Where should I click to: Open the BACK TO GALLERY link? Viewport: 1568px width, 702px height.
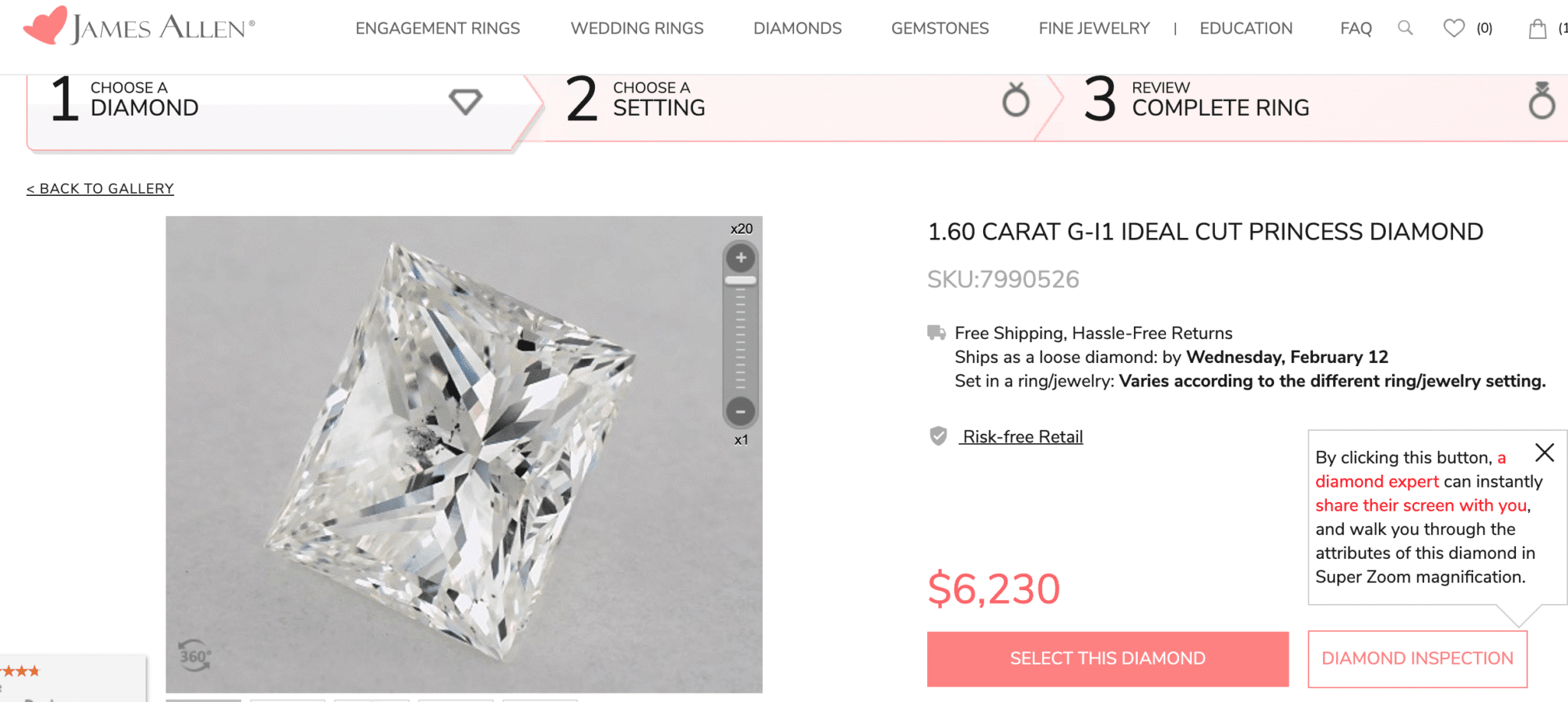[x=100, y=188]
